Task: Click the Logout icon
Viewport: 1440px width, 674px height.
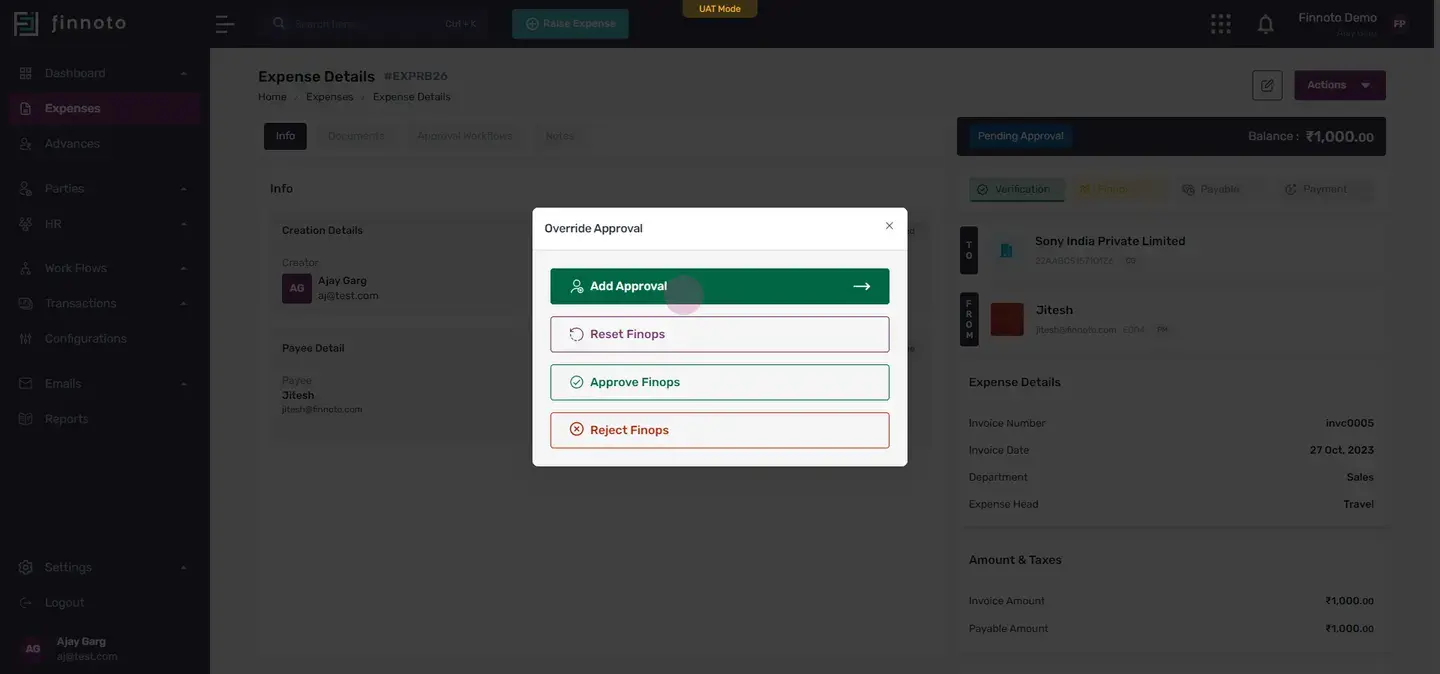Action: pos(26,603)
